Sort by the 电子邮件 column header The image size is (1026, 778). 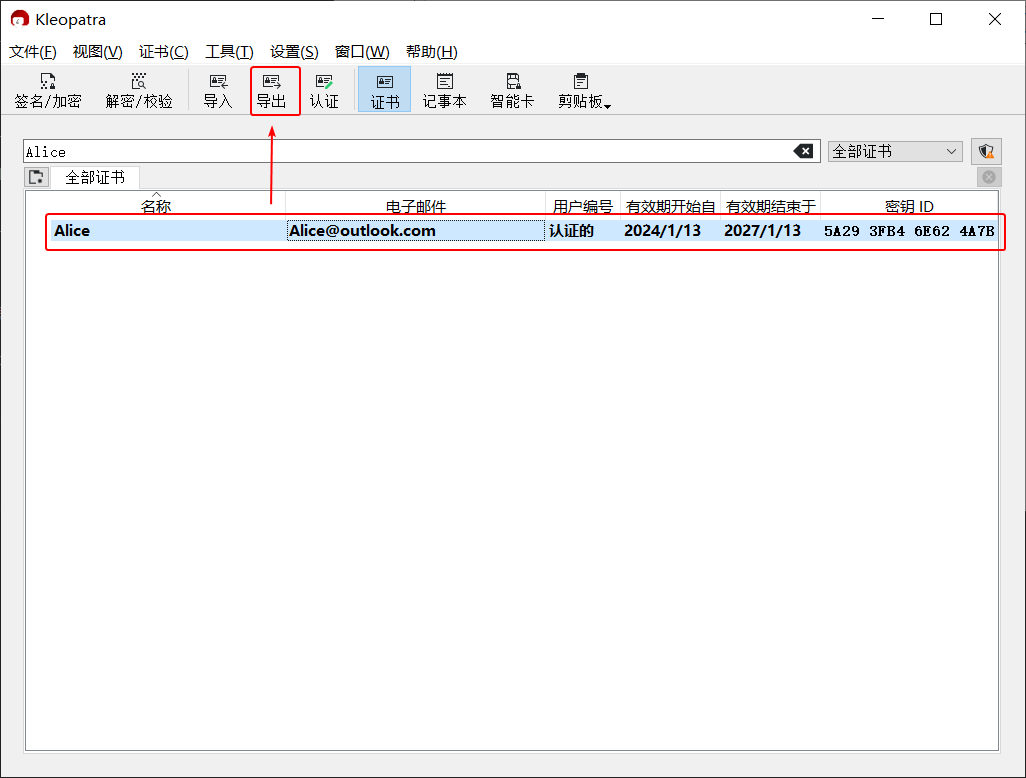(416, 206)
